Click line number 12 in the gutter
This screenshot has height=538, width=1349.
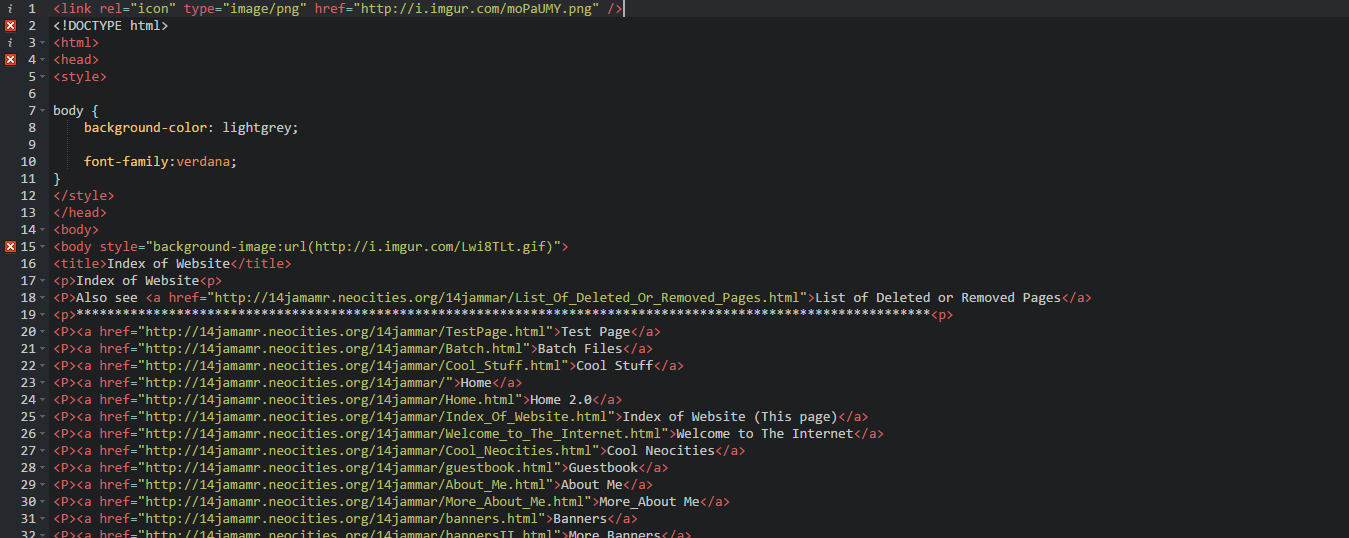click(28, 195)
